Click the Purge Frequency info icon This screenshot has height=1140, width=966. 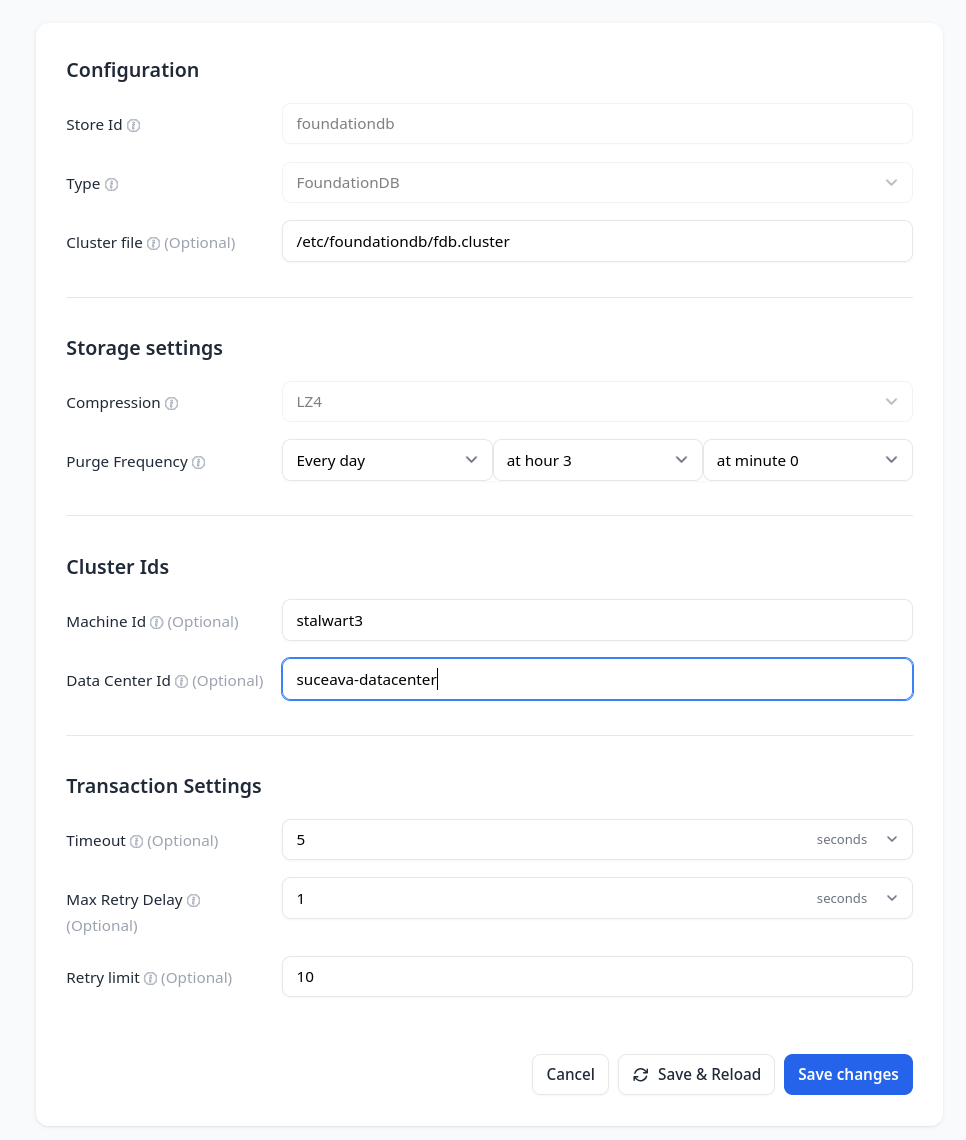[x=199, y=462]
